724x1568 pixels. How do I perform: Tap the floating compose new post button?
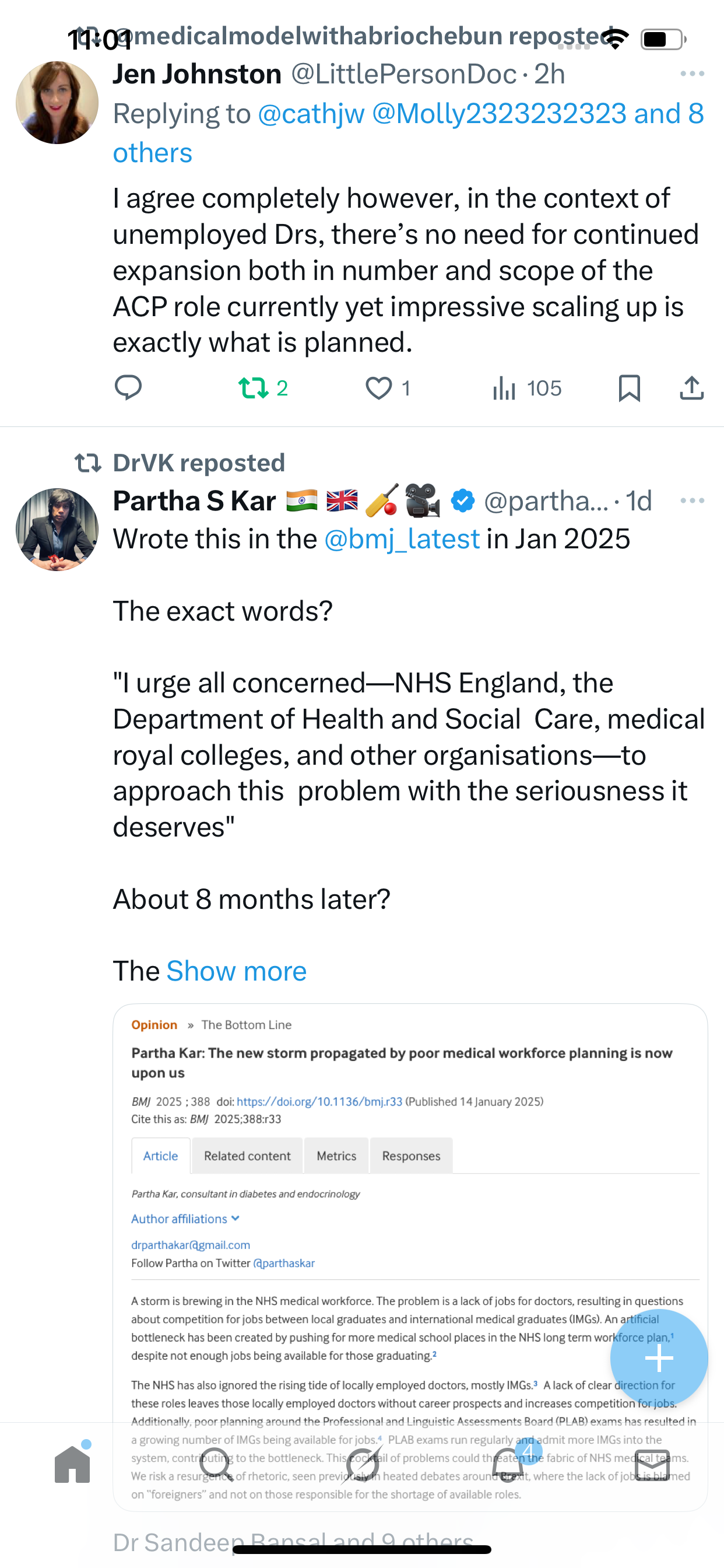tap(658, 1358)
